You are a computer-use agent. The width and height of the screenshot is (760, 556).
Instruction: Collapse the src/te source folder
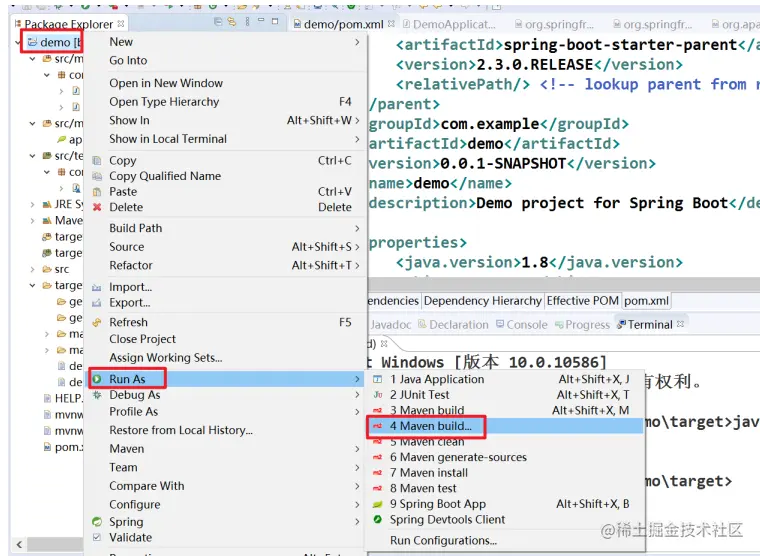[x=32, y=156]
